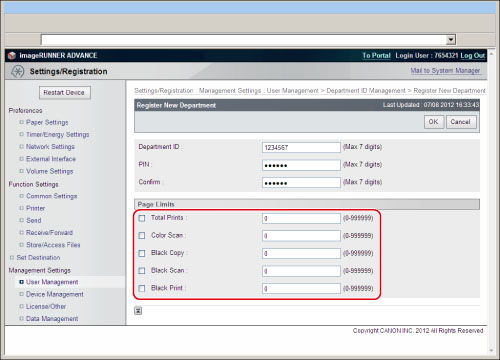This screenshot has height=360, width=500.
Task: Click the User Management breadcrumb
Action: (292, 91)
